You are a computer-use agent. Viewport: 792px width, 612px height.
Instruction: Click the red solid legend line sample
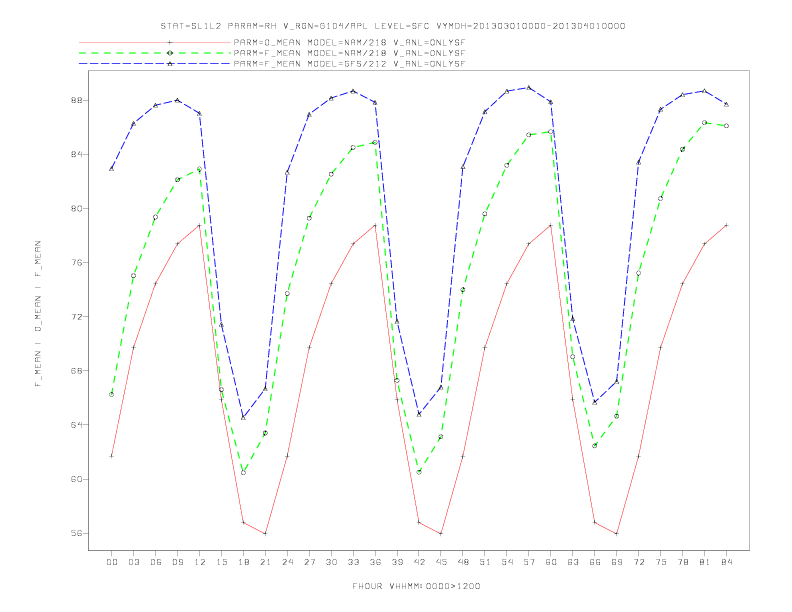click(x=155, y=42)
